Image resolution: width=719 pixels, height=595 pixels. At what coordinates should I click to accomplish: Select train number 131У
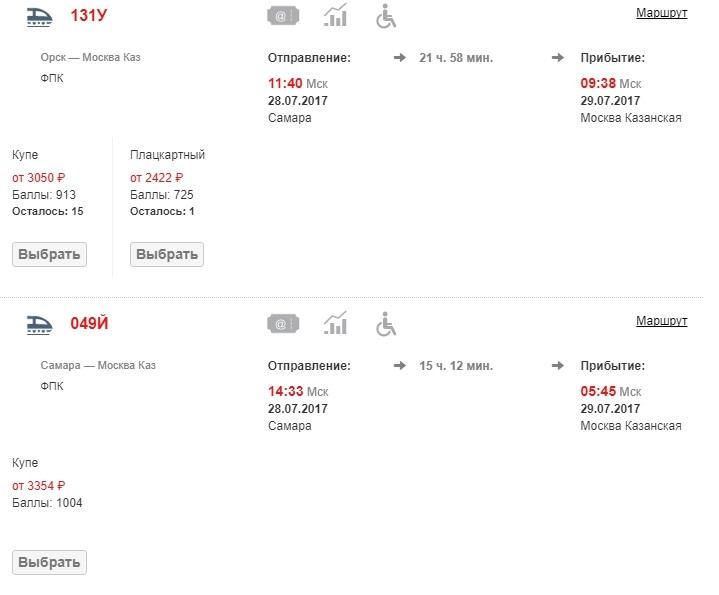[x=90, y=15]
